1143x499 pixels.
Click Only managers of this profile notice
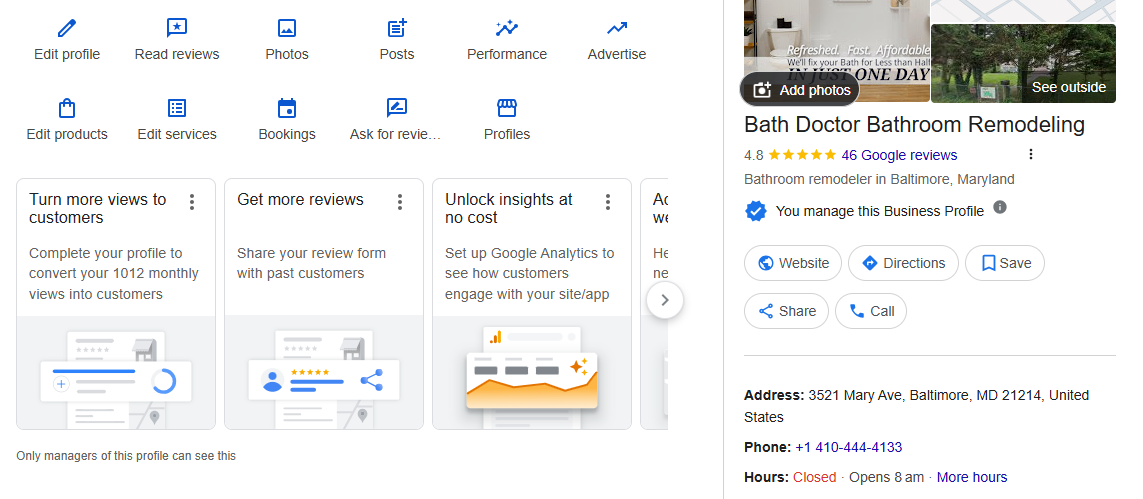126,456
